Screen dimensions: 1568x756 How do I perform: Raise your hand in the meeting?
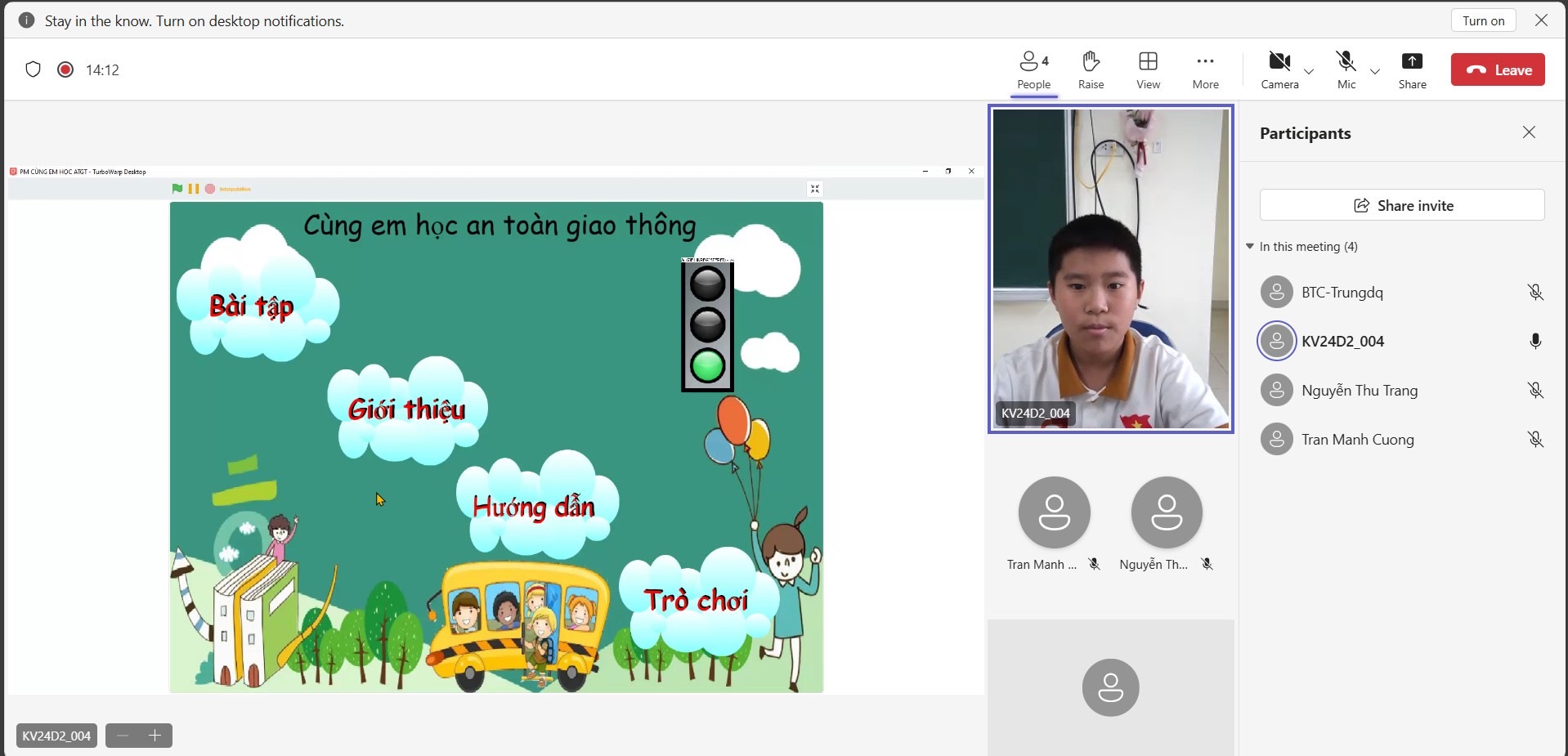(x=1091, y=70)
